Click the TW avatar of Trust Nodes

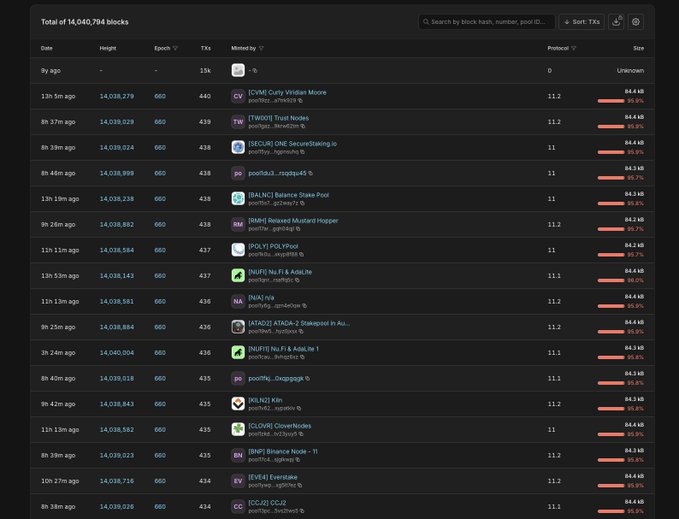point(238,122)
